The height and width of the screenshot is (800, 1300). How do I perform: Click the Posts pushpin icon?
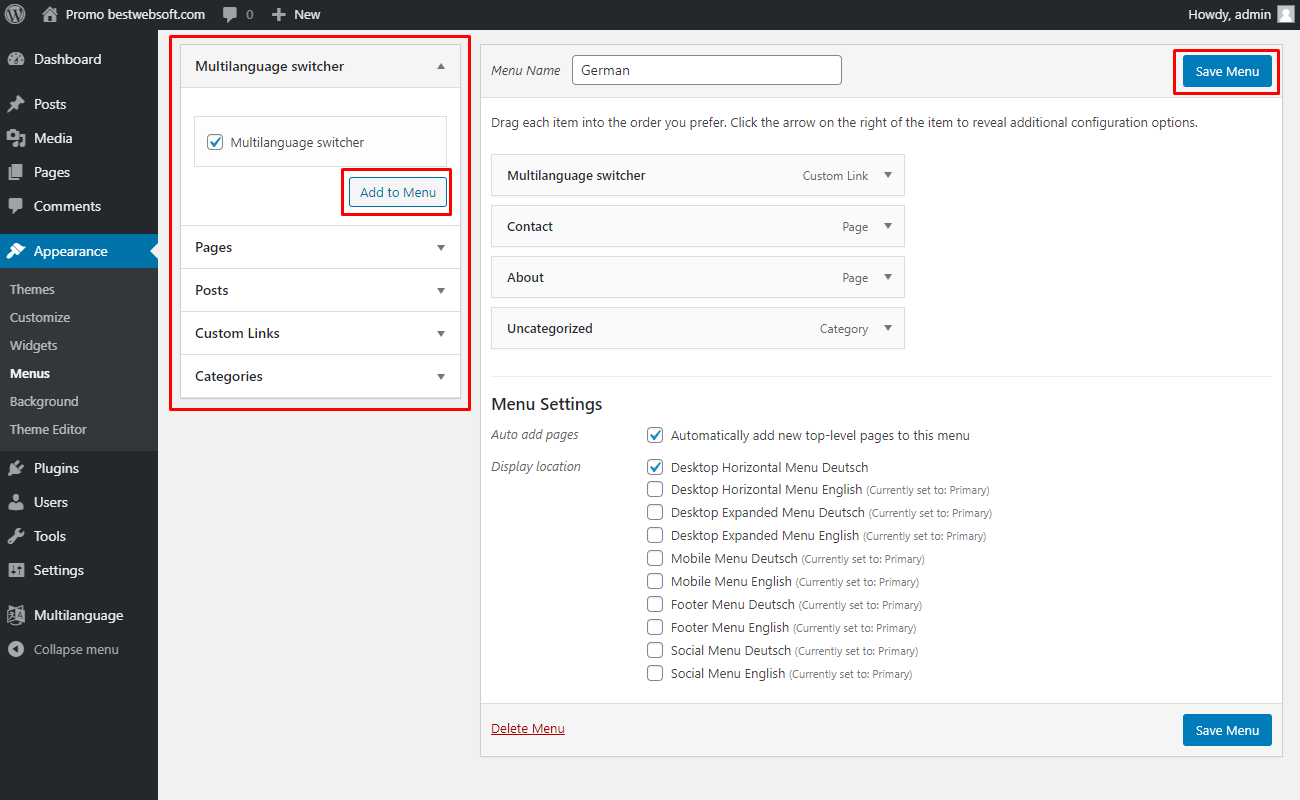tap(16, 104)
